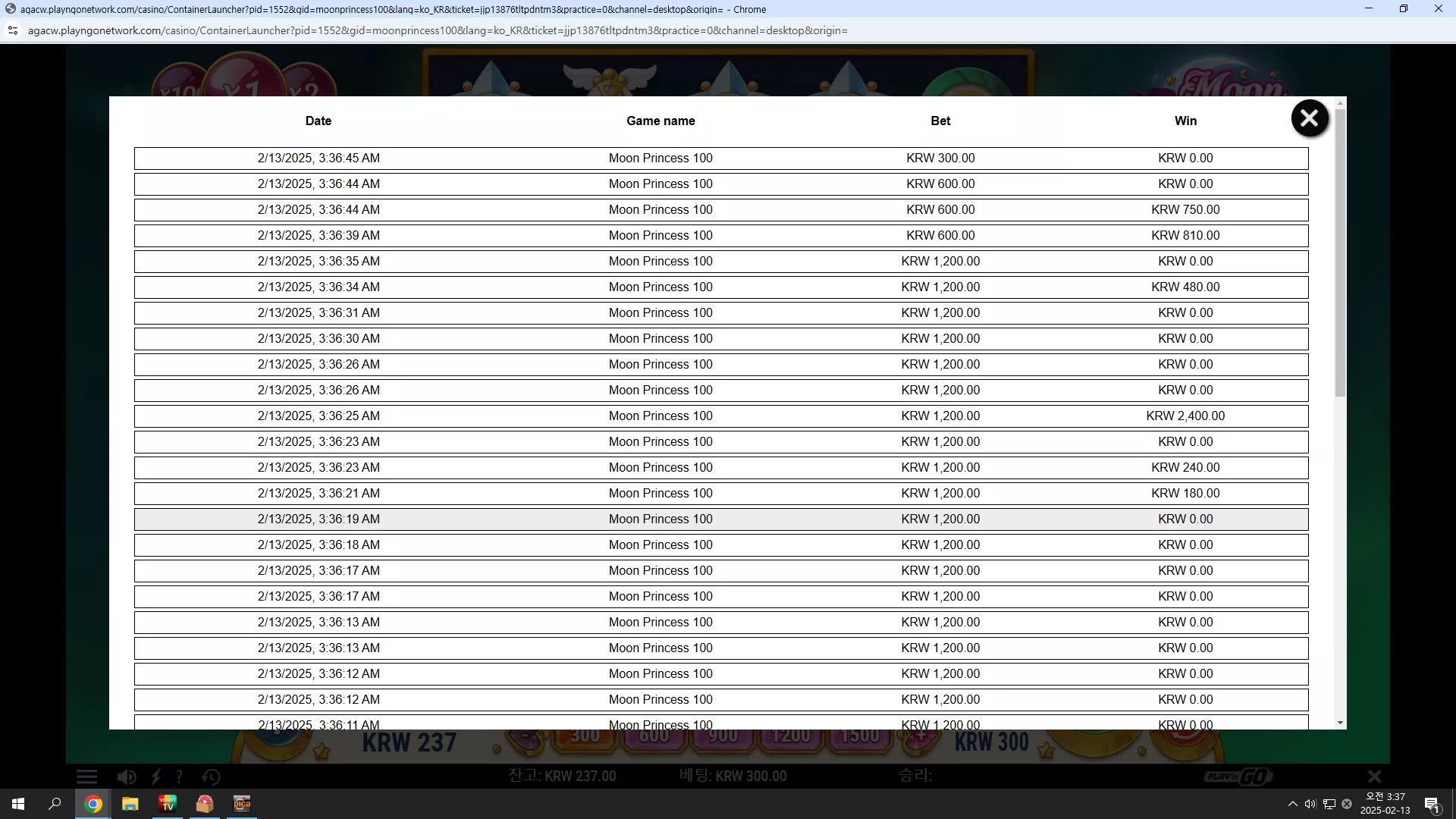Select the highlighted 3:36:19 AM row
The width and height of the screenshot is (1456, 819).
click(x=721, y=519)
